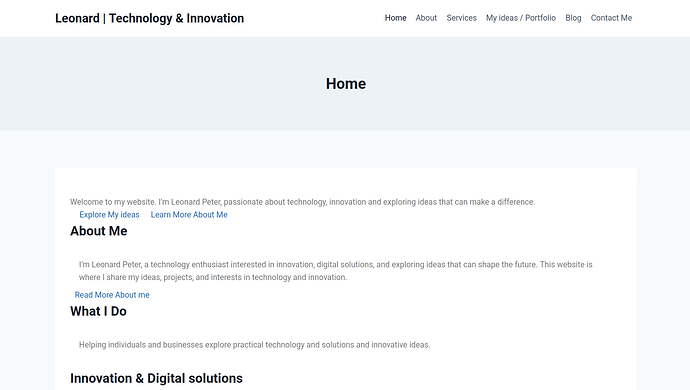
Task: Click the welcome sentence starting 'Welcome to my website'
Action: pos(303,202)
